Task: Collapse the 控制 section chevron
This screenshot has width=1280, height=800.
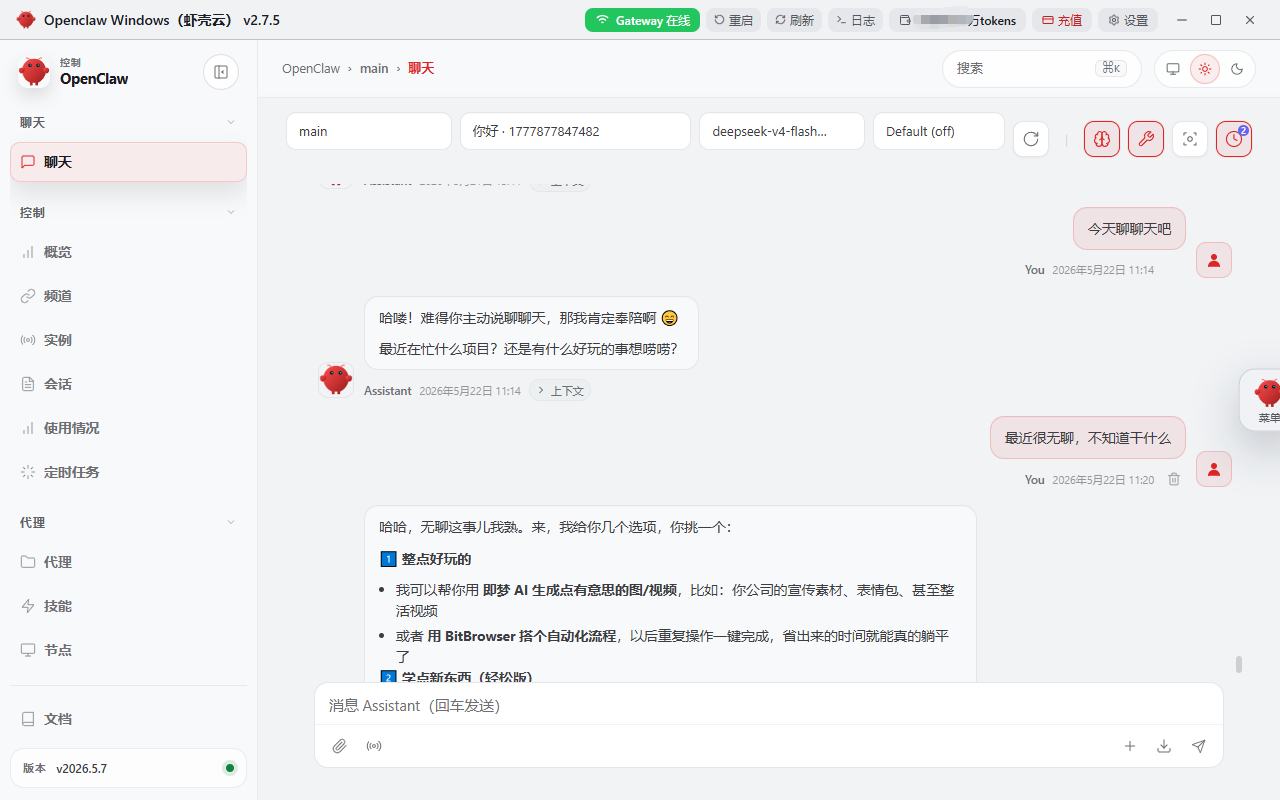Action: pos(231,212)
